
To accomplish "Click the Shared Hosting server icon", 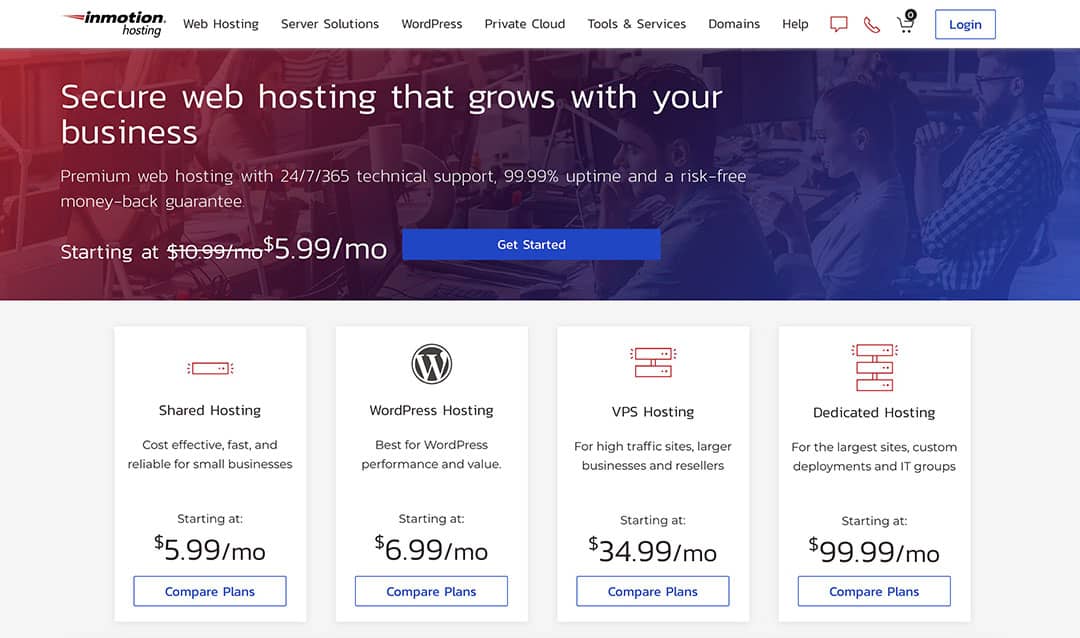I will (210, 368).
